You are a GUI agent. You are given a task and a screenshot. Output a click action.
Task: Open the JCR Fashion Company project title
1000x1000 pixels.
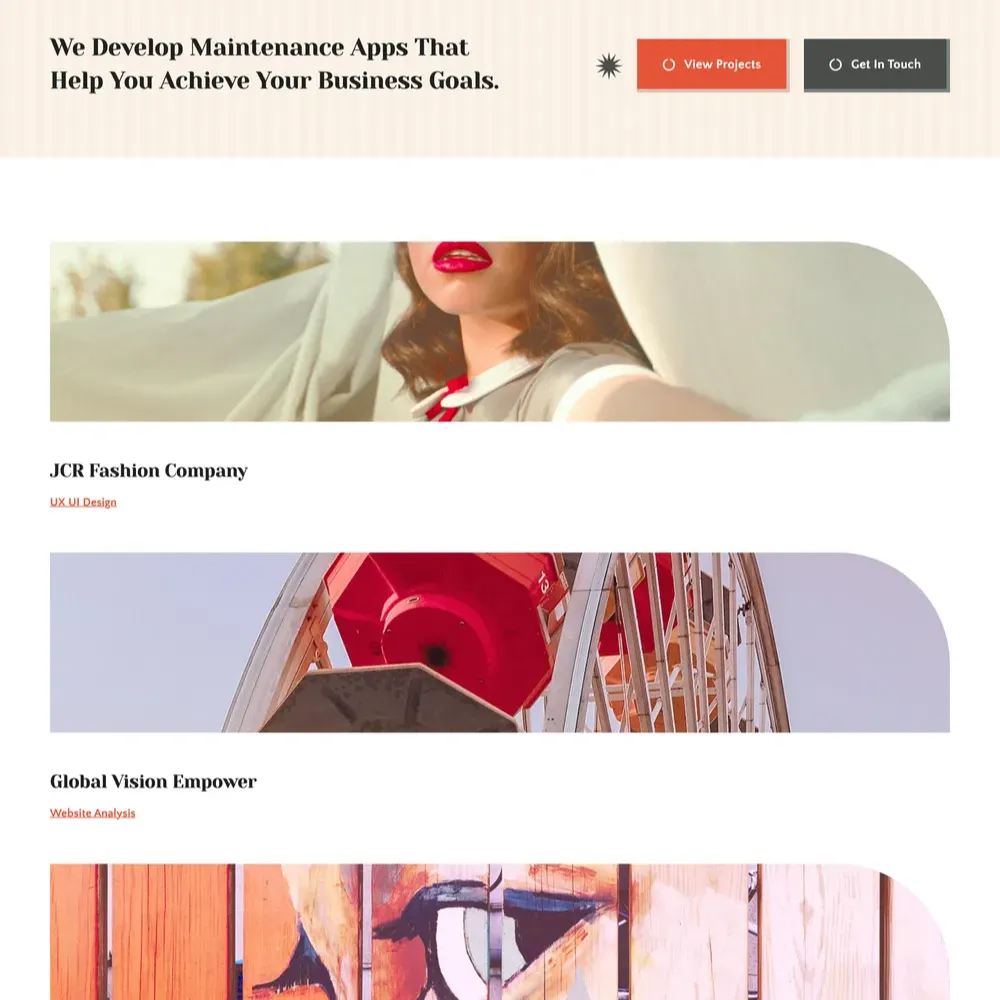[x=149, y=471]
